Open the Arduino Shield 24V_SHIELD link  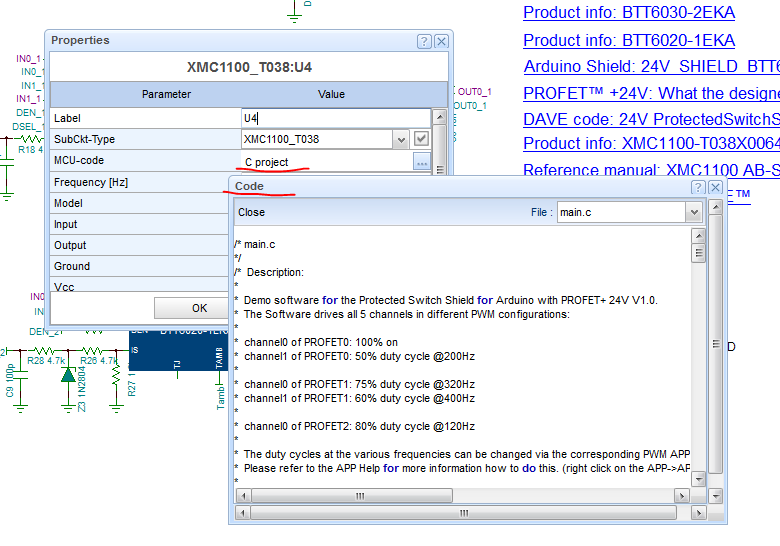point(652,67)
